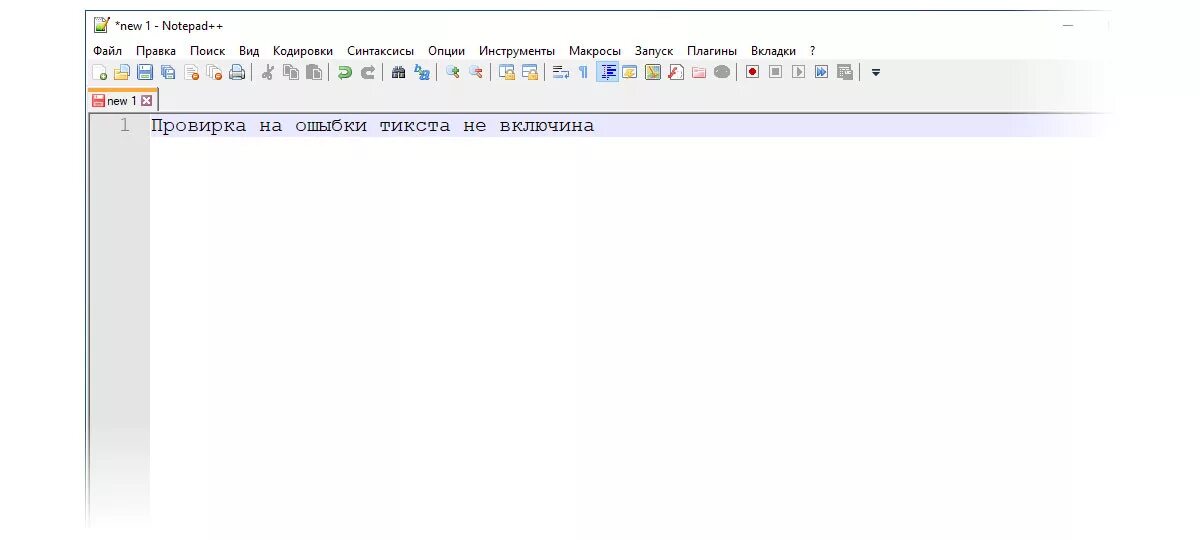The width and height of the screenshot is (1200, 540).
Task: Open the Правка menu
Action: pyautogui.click(x=156, y=51)
